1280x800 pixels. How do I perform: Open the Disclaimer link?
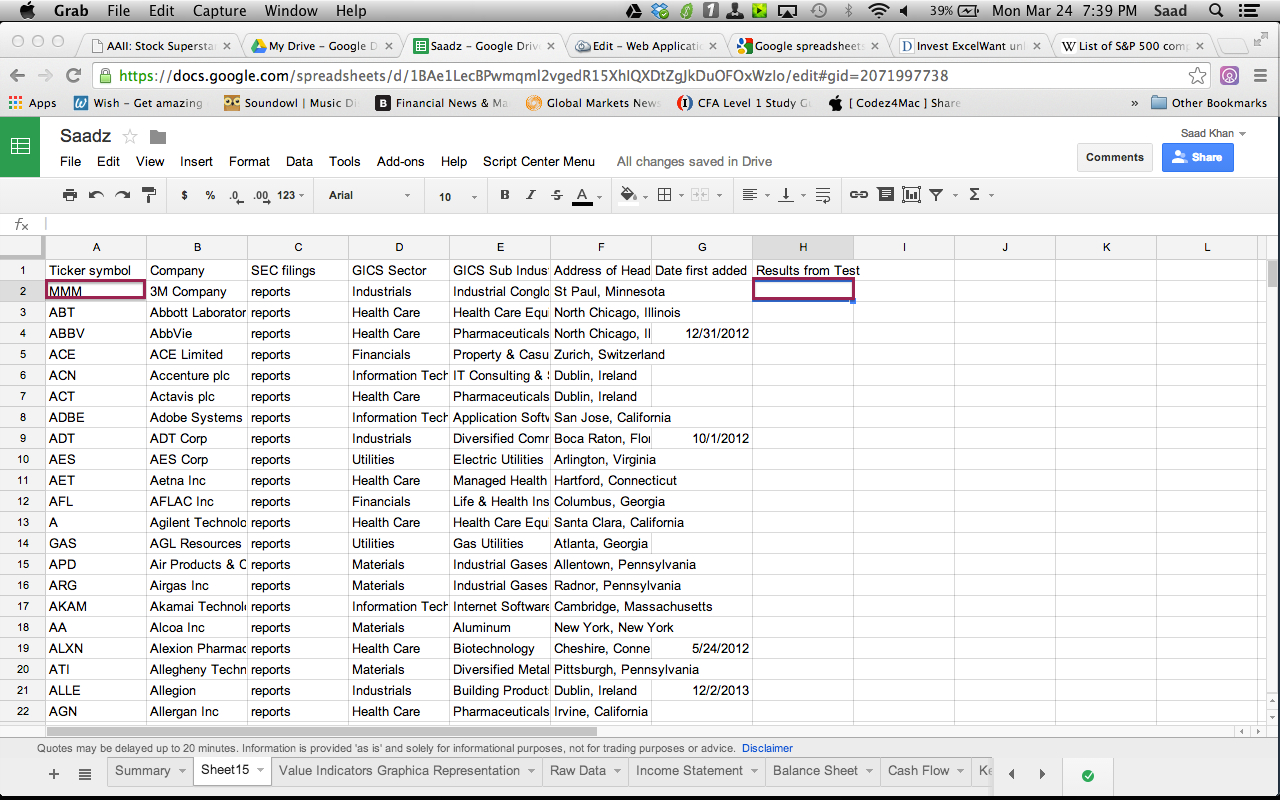pyautogui.click(x=767, y=748)
